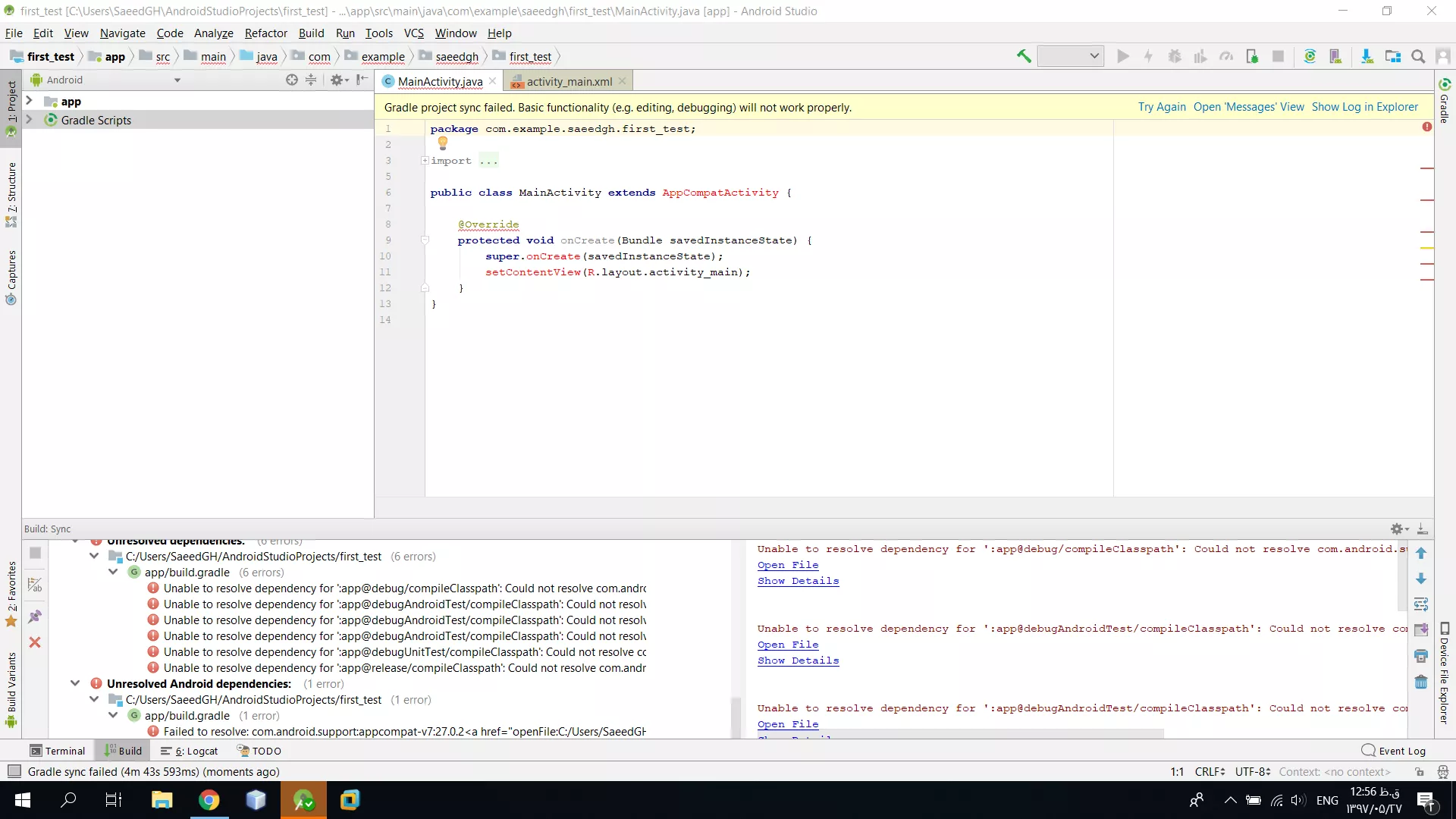Screen dimensions: 1456x819
Task: Expand the app module node
Action: [29, 101]
